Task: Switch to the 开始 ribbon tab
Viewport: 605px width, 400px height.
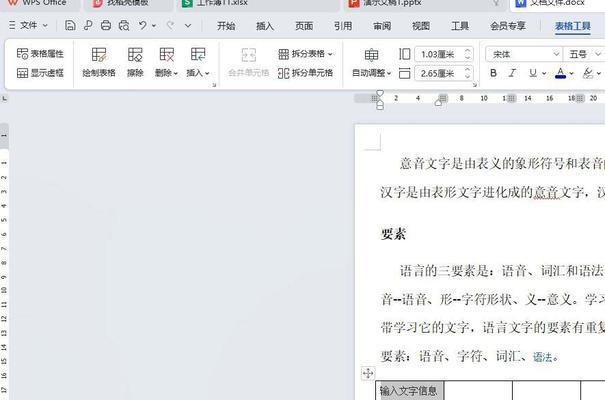Action: [x=226, y=26]
